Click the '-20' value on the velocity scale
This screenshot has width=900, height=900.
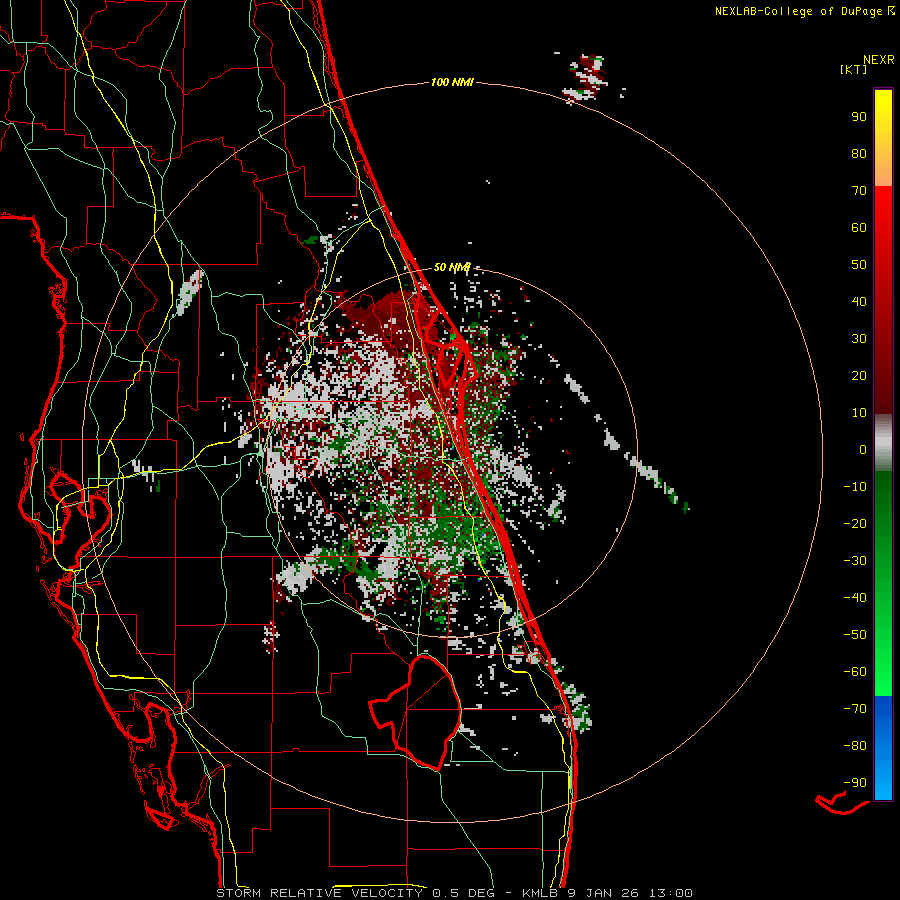pos(855,523)
